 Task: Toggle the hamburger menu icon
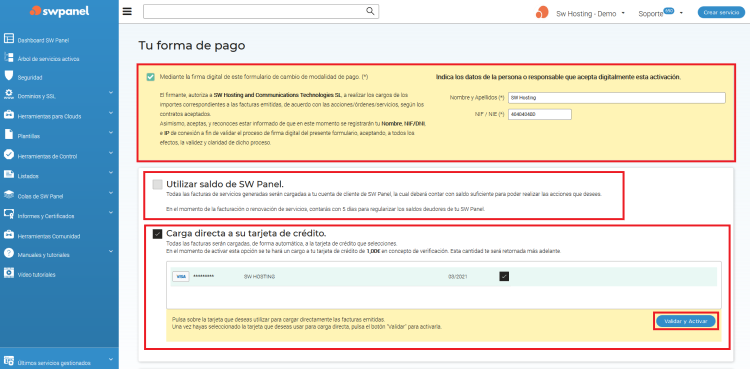pyautogui.click(x=127, y=11)
